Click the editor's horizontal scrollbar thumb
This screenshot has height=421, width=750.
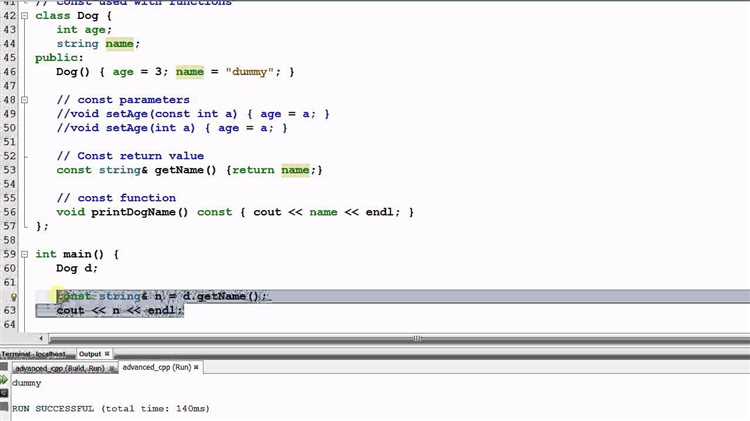418,339
